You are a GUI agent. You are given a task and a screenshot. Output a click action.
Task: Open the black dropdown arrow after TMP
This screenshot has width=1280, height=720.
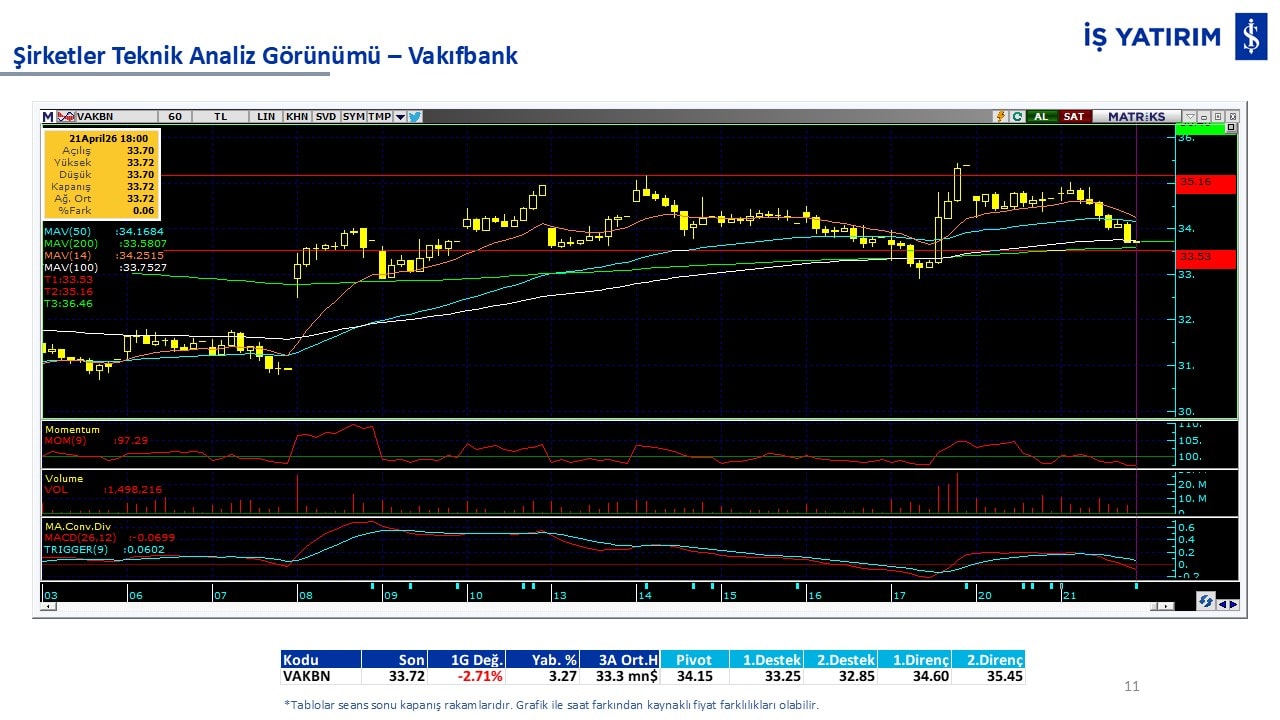click(400, 117)
